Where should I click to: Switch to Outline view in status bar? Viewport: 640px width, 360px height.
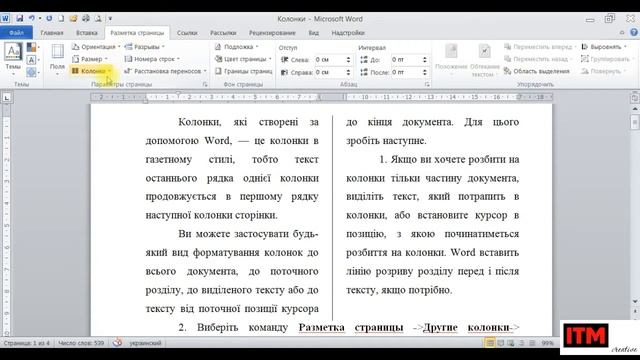click(522, 343)
